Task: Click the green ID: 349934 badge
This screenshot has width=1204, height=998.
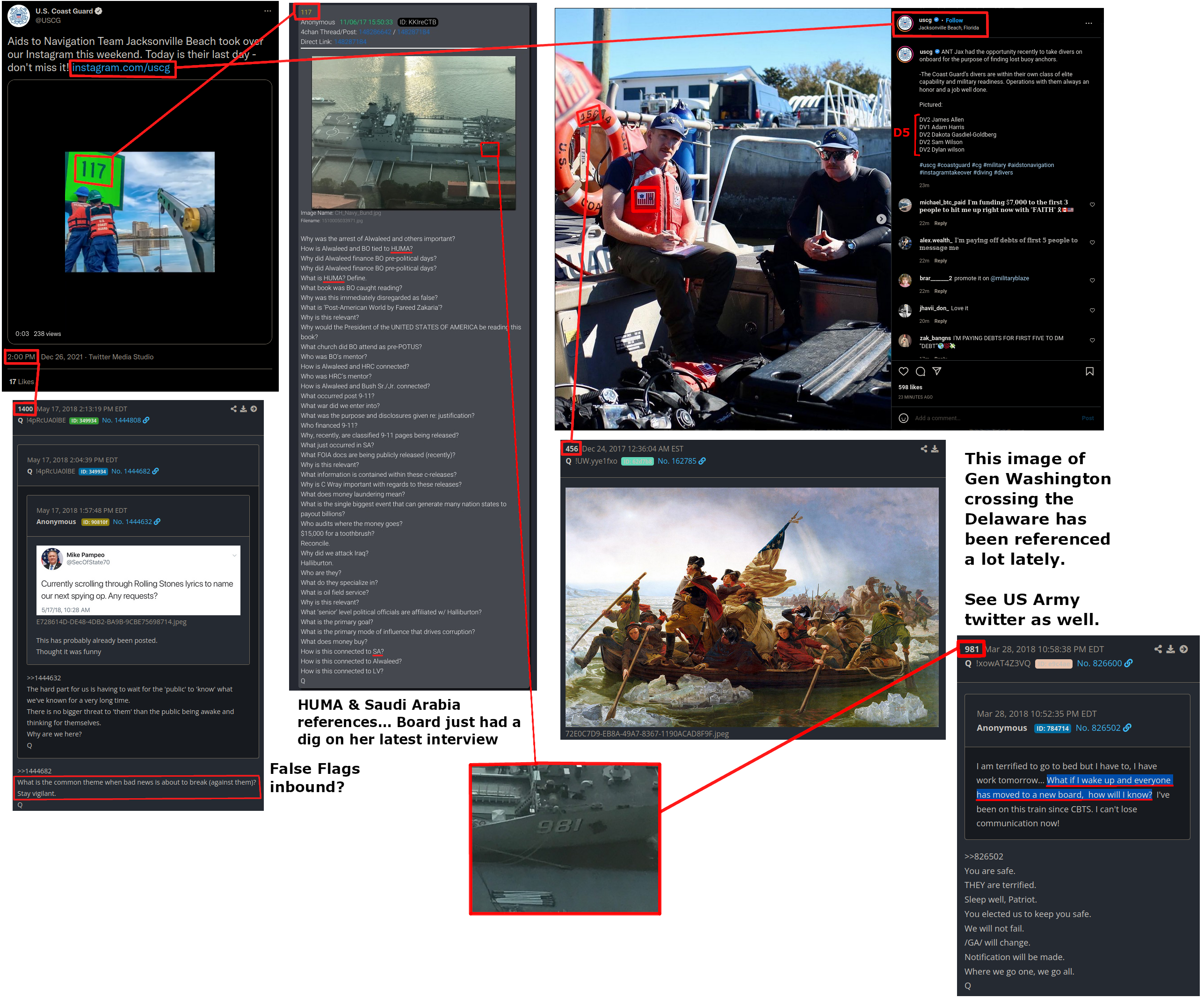Action: click(84, 421)
